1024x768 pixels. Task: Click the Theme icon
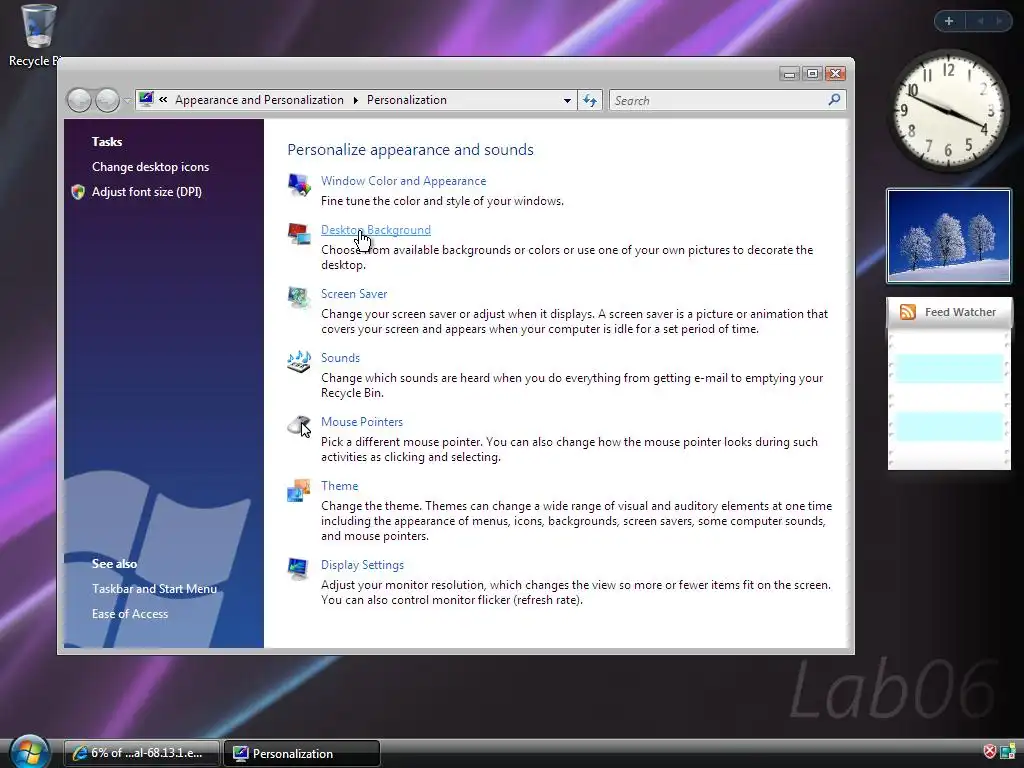299,490
